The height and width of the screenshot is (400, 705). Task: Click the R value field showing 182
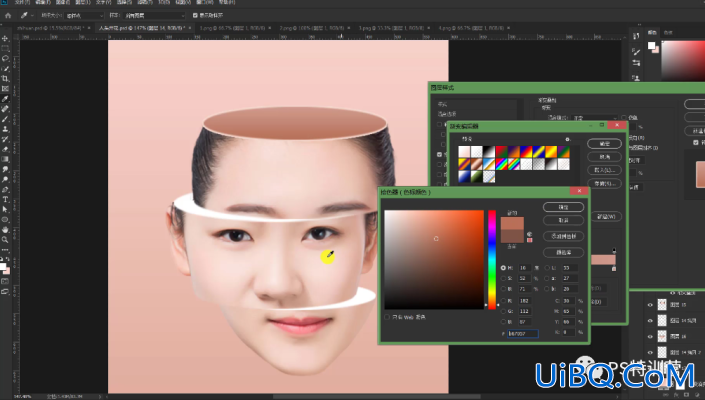[x=524, y=301]
